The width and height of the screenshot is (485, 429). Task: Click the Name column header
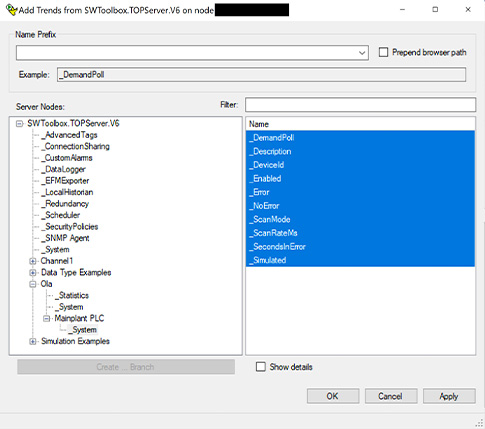click(x=360, y=124)
